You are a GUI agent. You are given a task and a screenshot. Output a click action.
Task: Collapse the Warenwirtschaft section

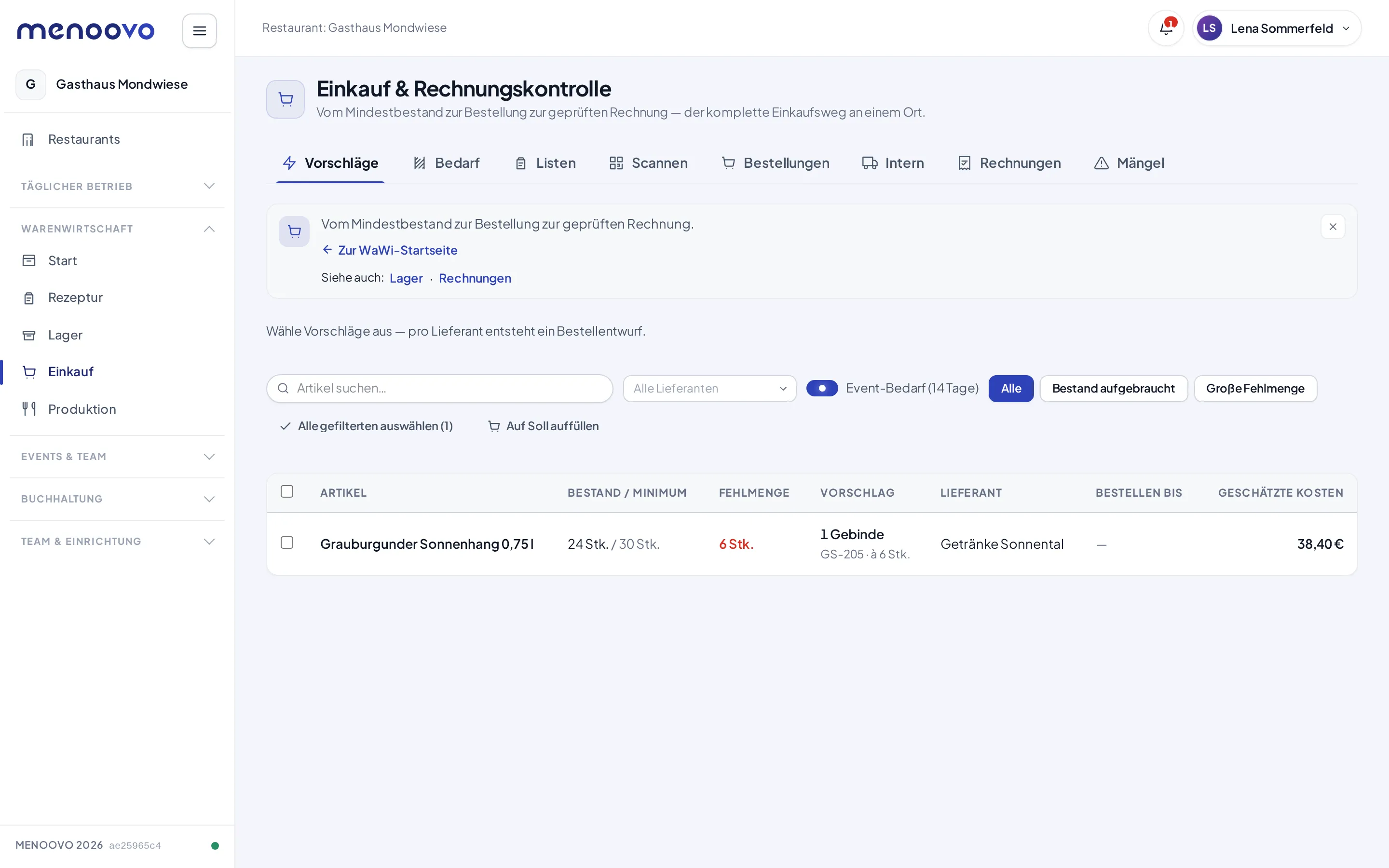tap(117, 229)
